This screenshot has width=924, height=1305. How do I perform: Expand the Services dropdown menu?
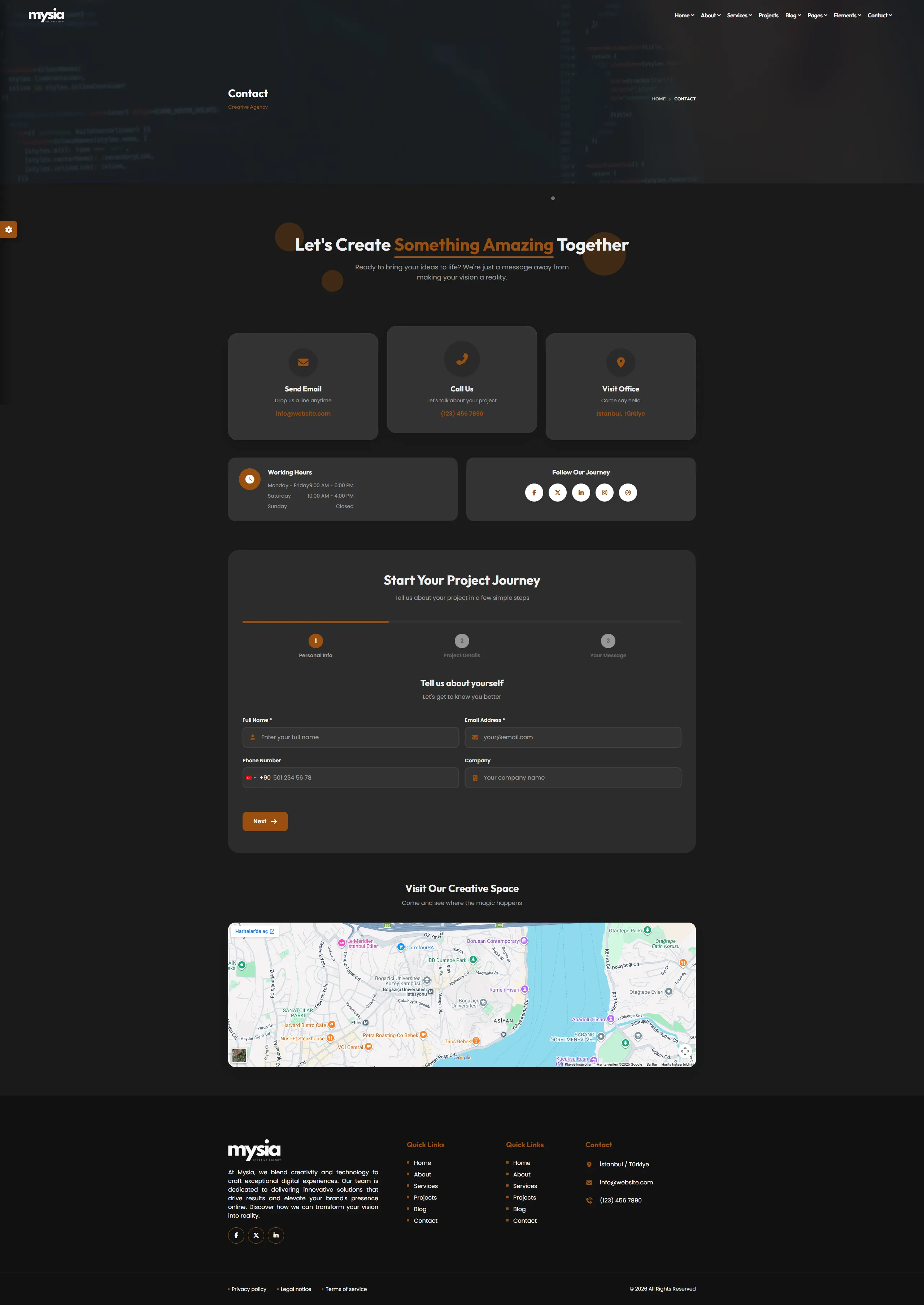tap(739, 16)
